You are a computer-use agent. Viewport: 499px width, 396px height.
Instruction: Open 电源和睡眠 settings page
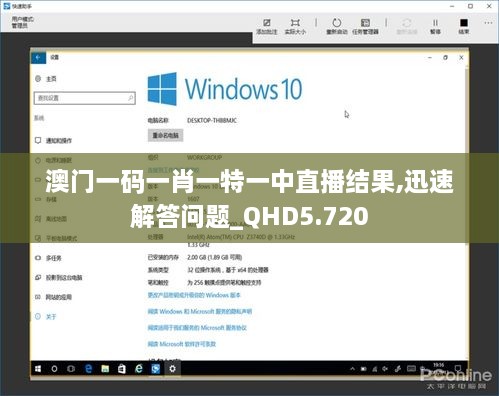(53, 160)
